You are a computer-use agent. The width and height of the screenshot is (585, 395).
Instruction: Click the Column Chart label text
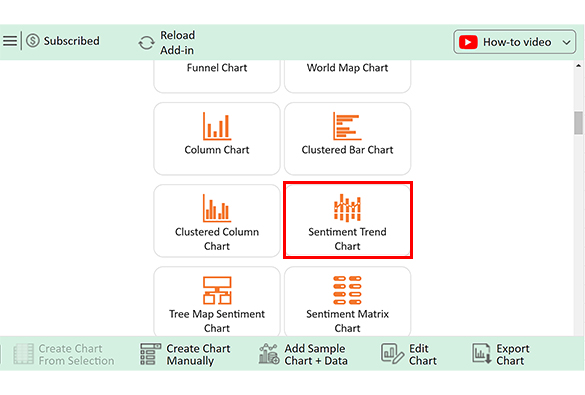[217, 150]
